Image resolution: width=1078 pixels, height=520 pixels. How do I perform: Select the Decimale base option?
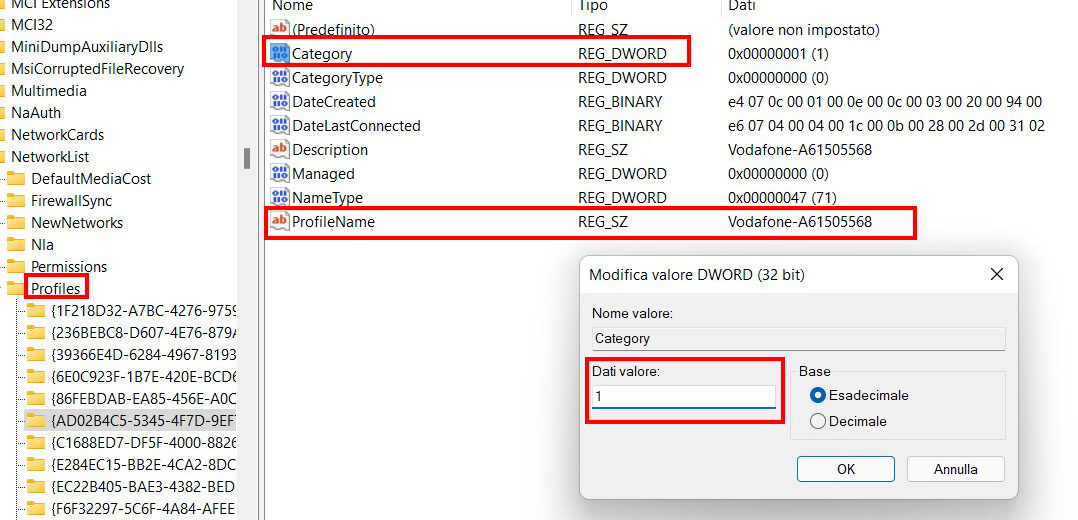[x=848, y=421]
